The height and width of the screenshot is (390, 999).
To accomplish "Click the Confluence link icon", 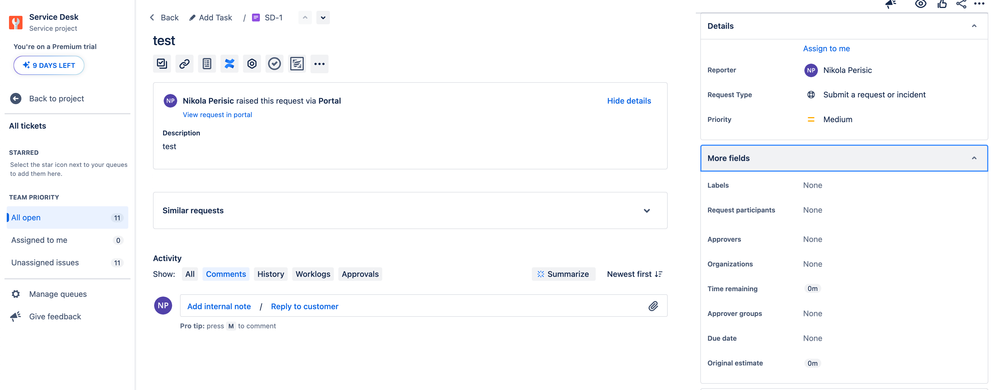I will pos(229,64).
